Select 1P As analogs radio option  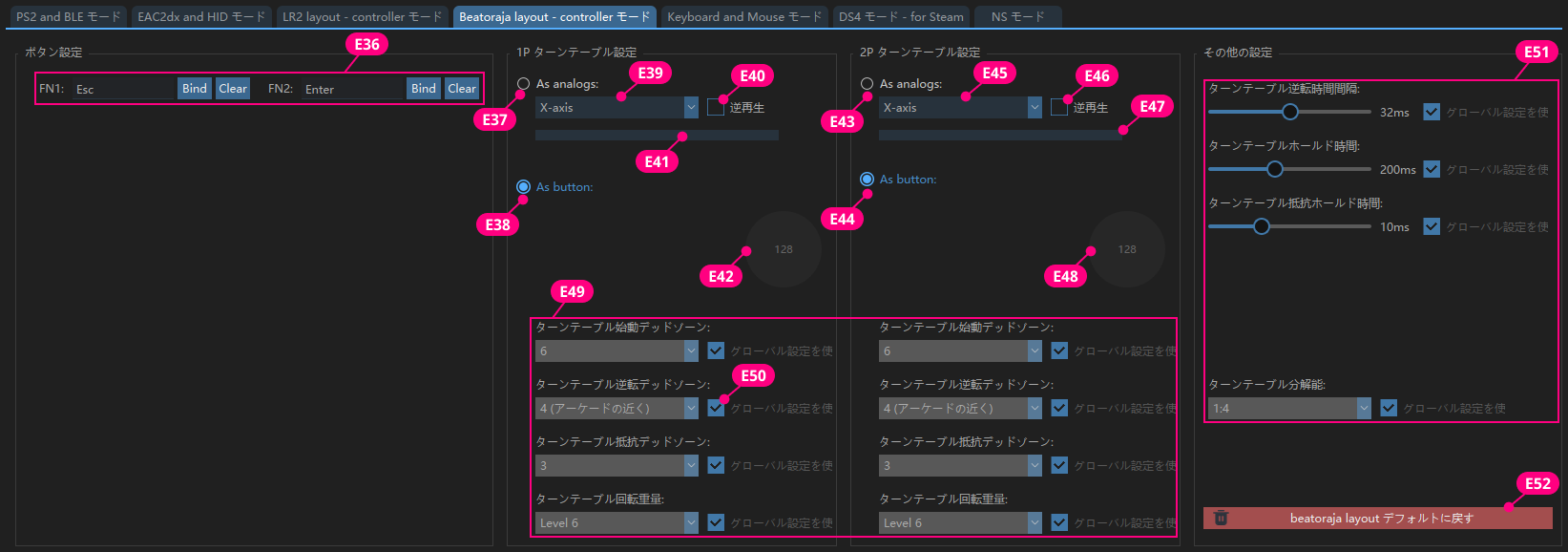click(523, 84)
